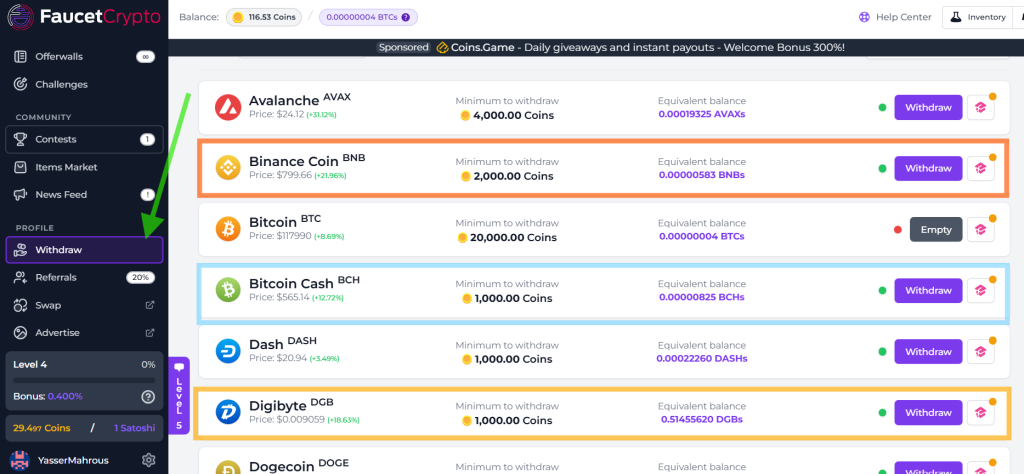
Task: Withdraw to Digibyte DGB
Action: click(x=928, y=413)
